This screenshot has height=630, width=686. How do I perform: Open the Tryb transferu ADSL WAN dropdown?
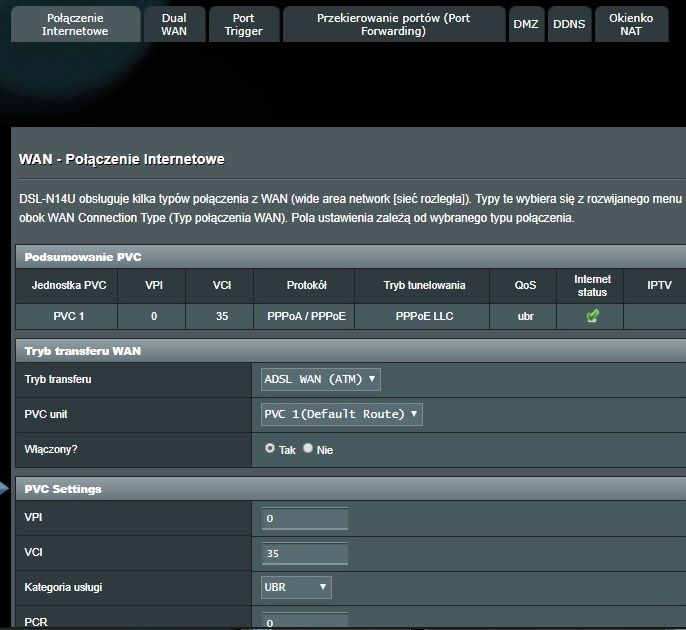320,379
